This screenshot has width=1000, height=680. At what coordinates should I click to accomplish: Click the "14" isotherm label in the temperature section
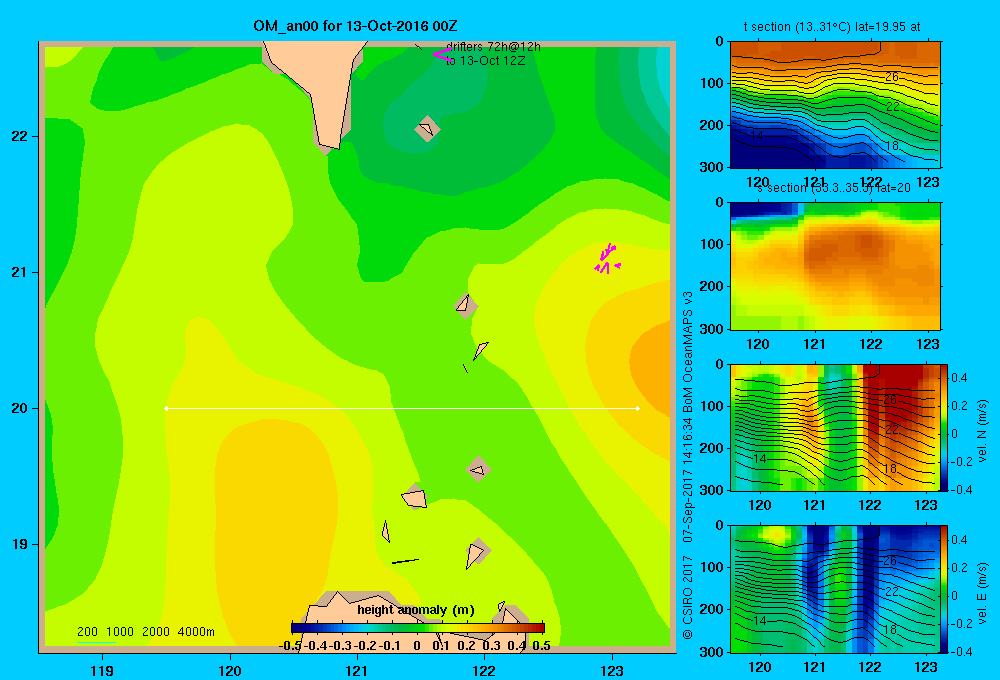757,136
